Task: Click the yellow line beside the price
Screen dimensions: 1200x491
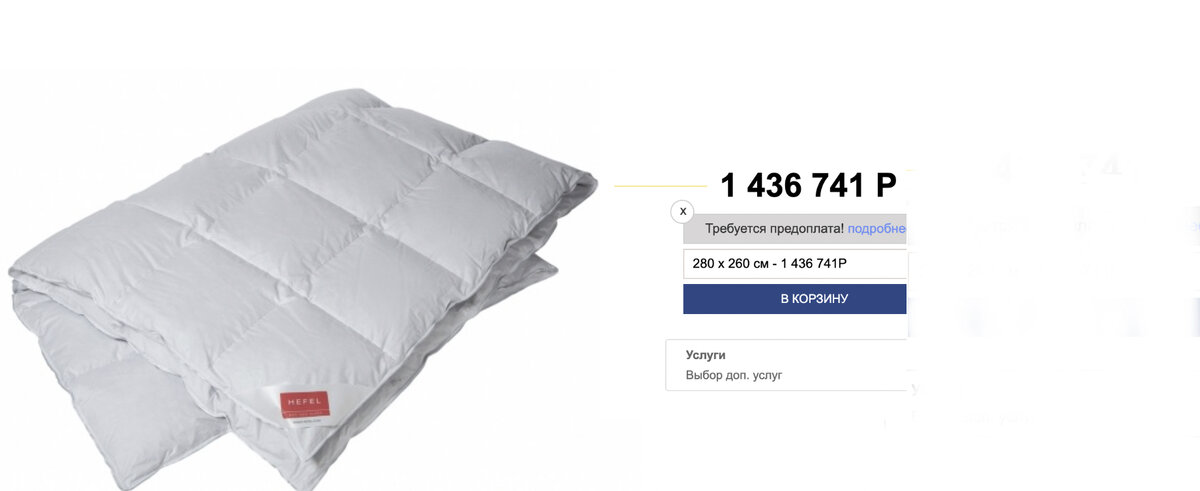Action: coord(660,186)
